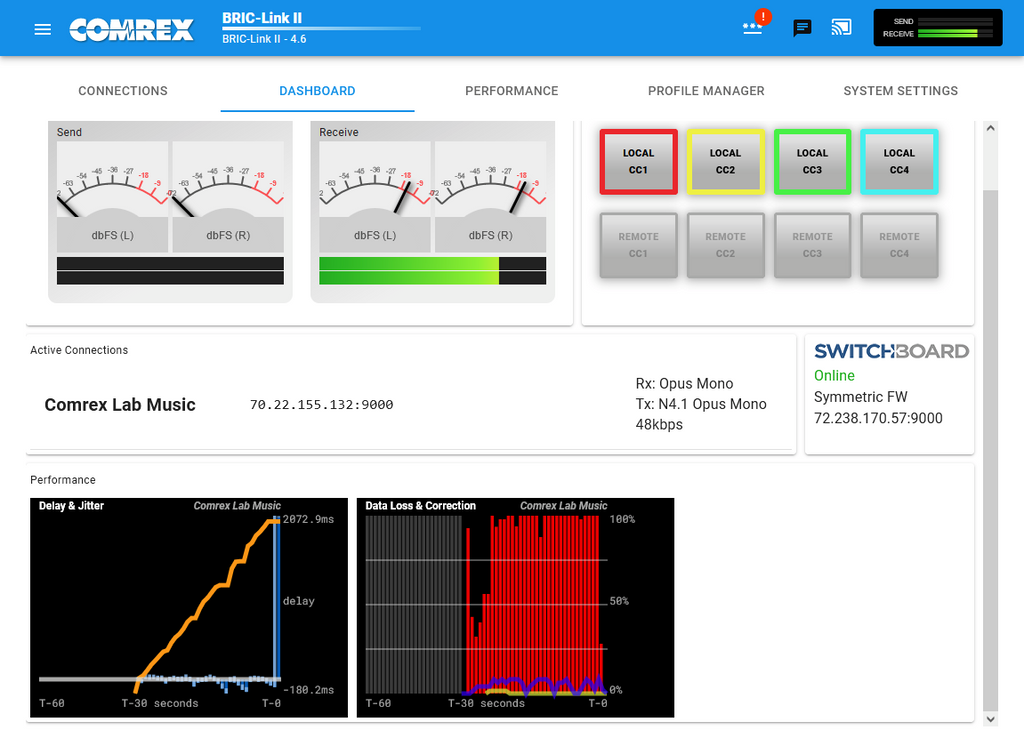Toggle the Local CC1 contact closure
Screen dimensions: 1024x738
tap(638, 161)
